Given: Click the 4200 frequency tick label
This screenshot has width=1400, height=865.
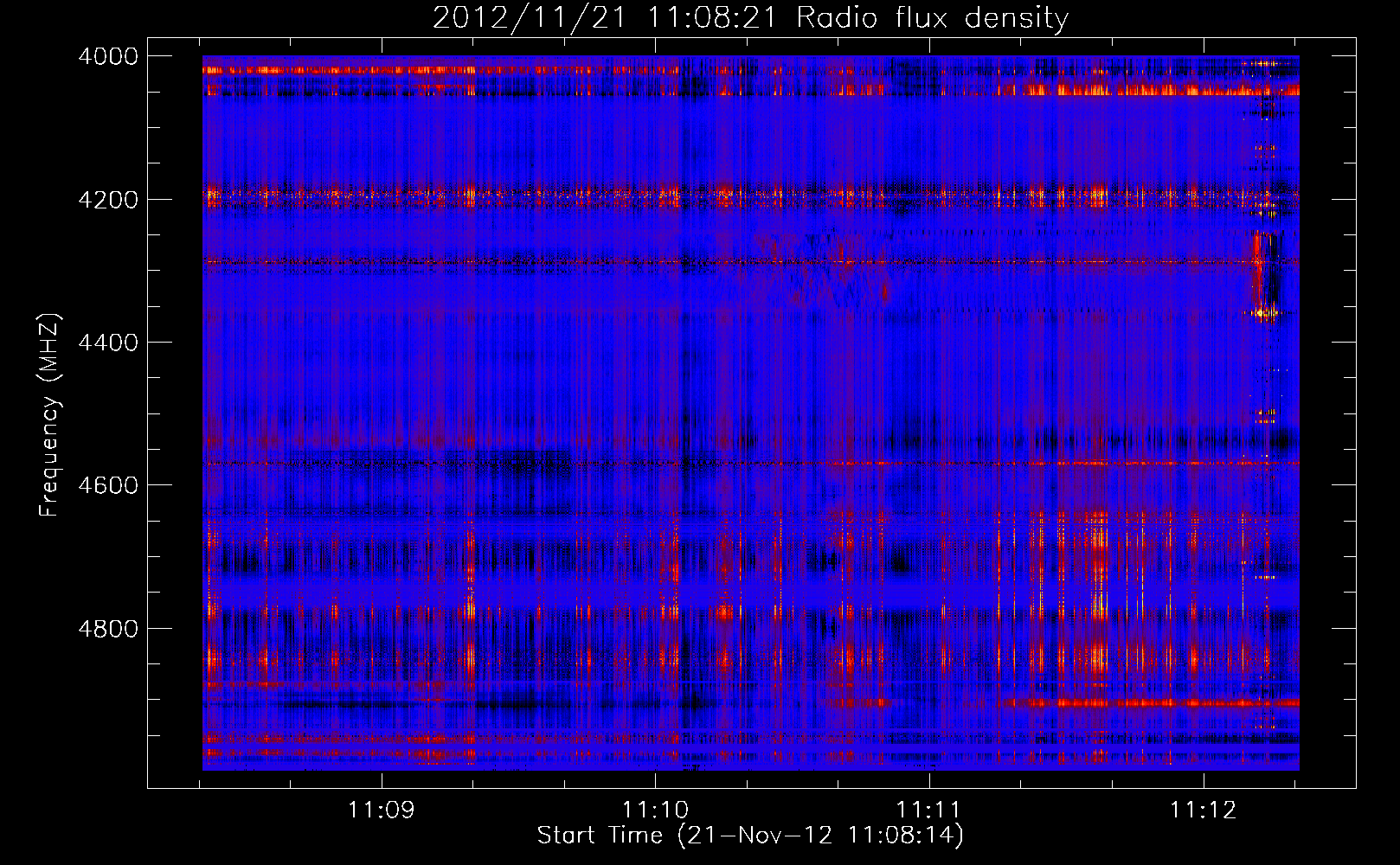Looking at the screenshot, I should [x=108, y=200].
